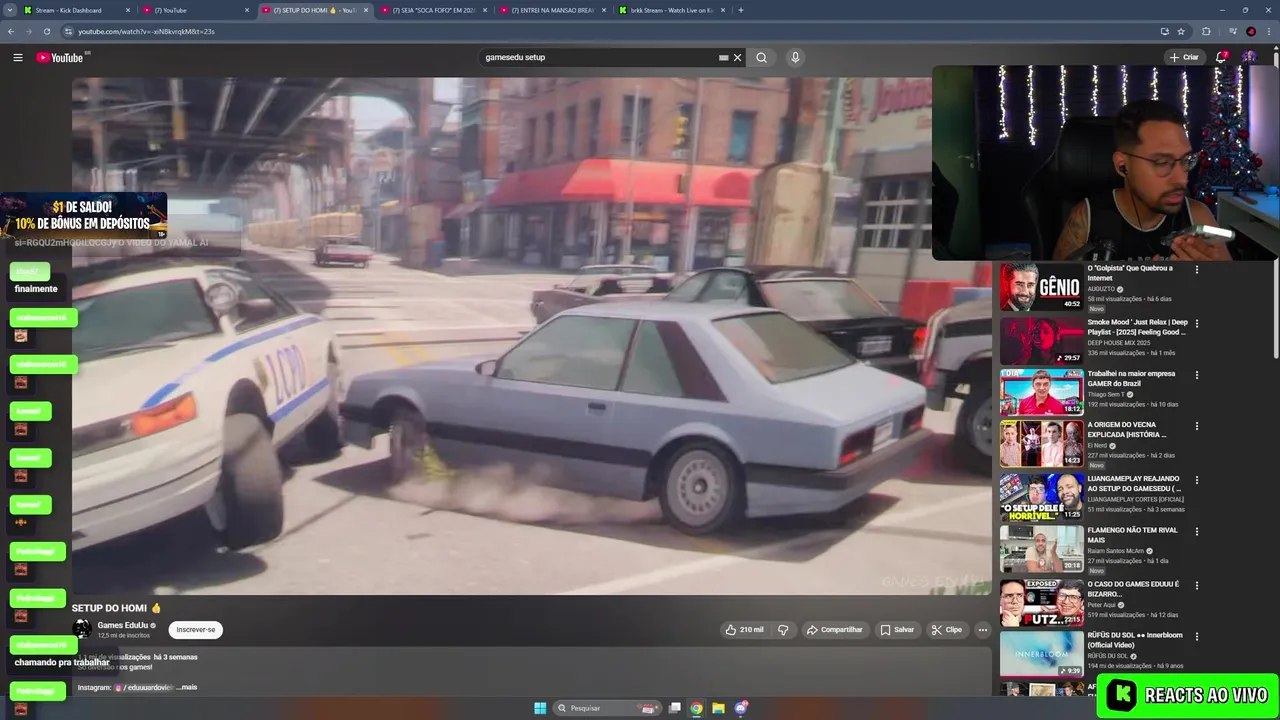
Task: Start voice search with the microphone
Action: [795, 58]
